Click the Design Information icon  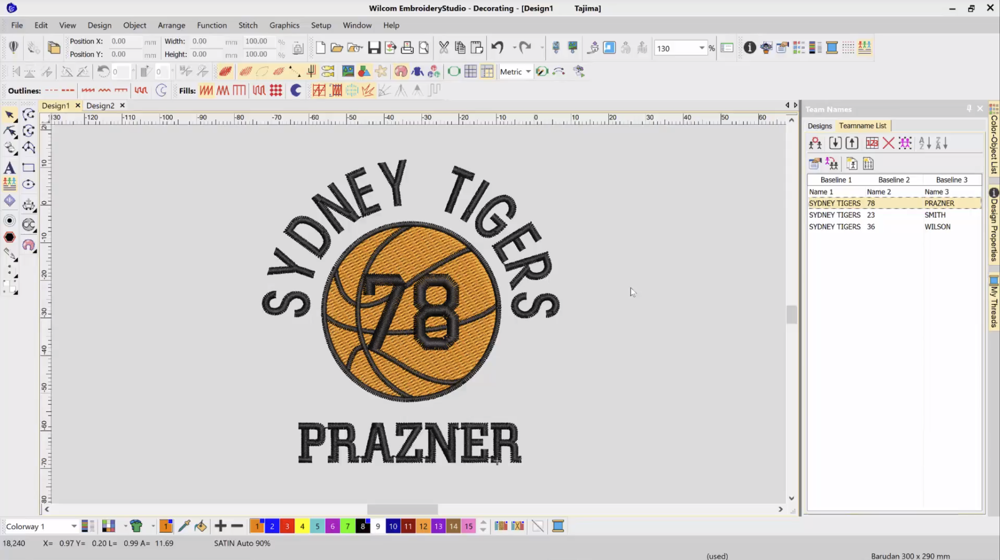click(x=749, y=48)
